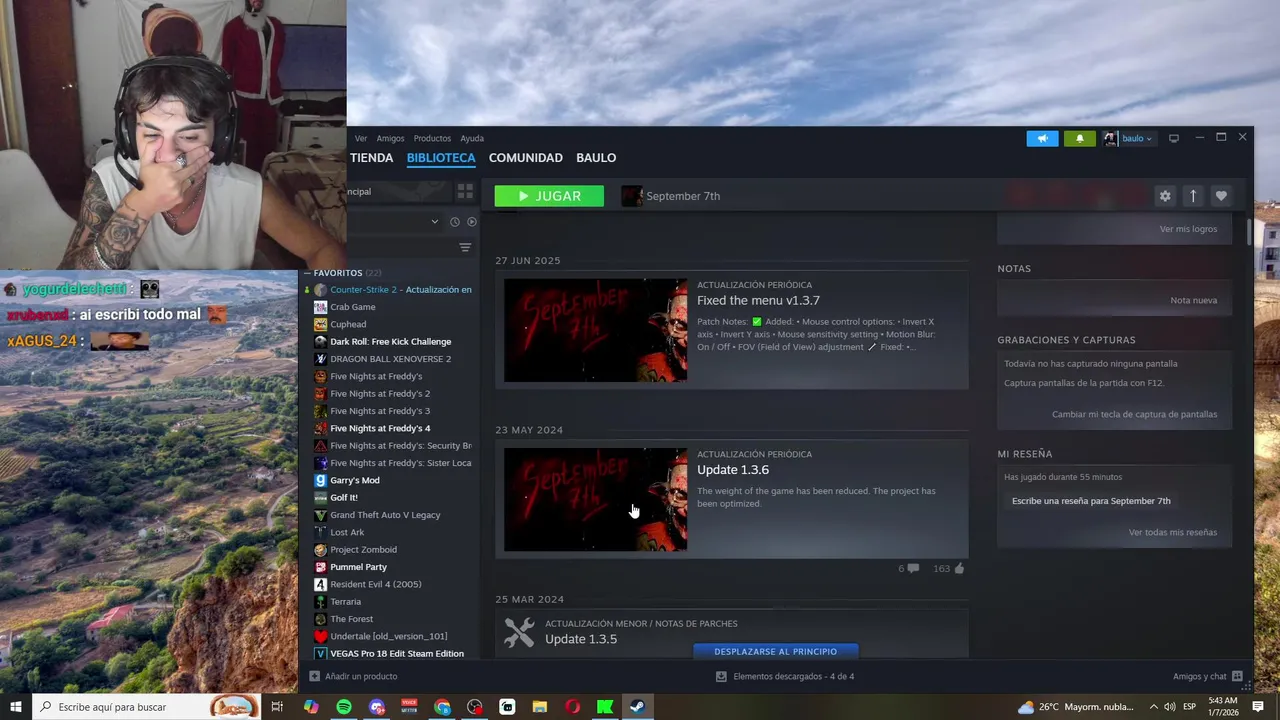Open Spotify from taskbar
The height and width of the screenshot is (720, 1280).
coord(344,707)
